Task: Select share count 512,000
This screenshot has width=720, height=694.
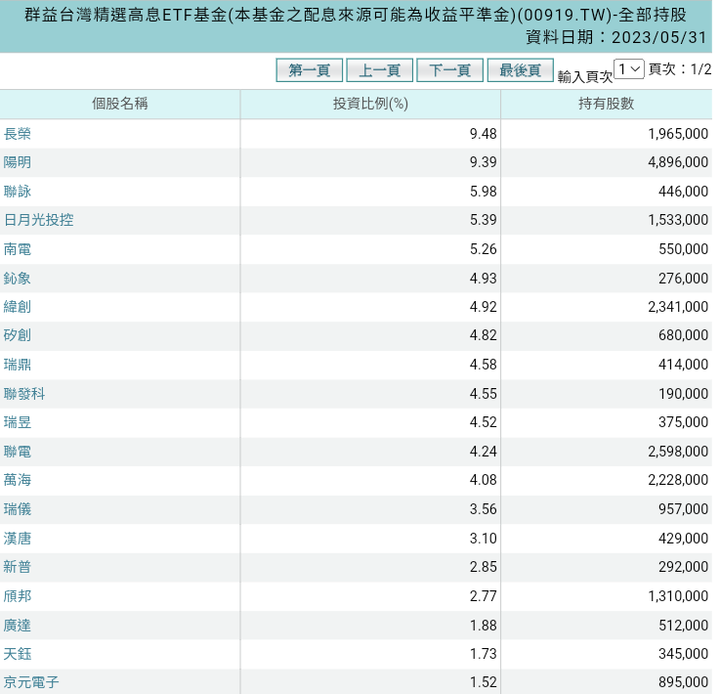Action: click(x=683, y=625)
